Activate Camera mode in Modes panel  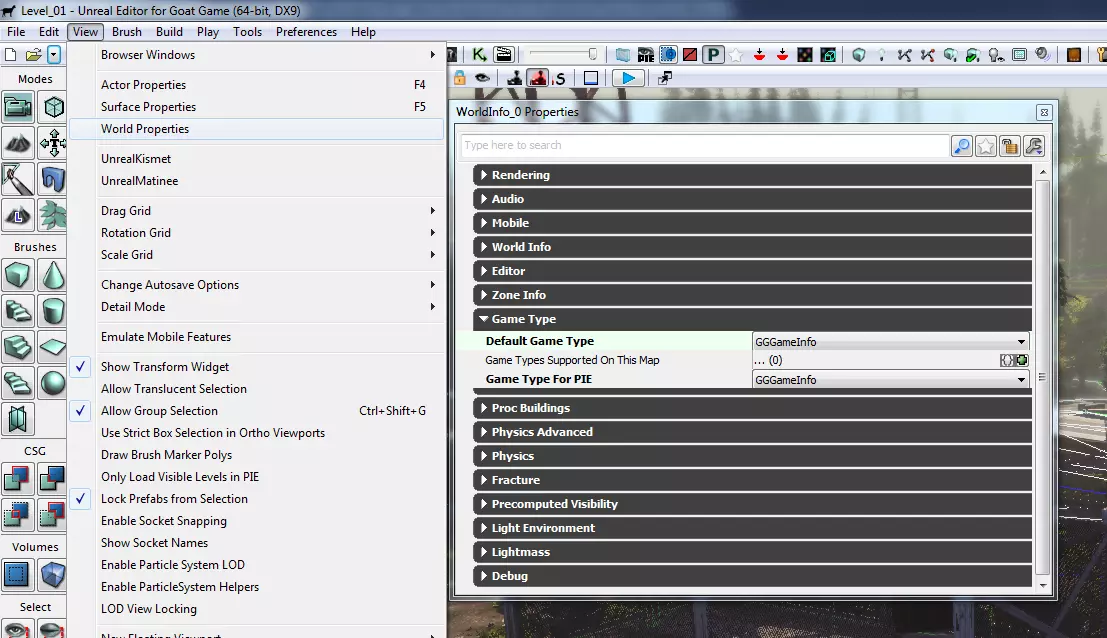18,107
